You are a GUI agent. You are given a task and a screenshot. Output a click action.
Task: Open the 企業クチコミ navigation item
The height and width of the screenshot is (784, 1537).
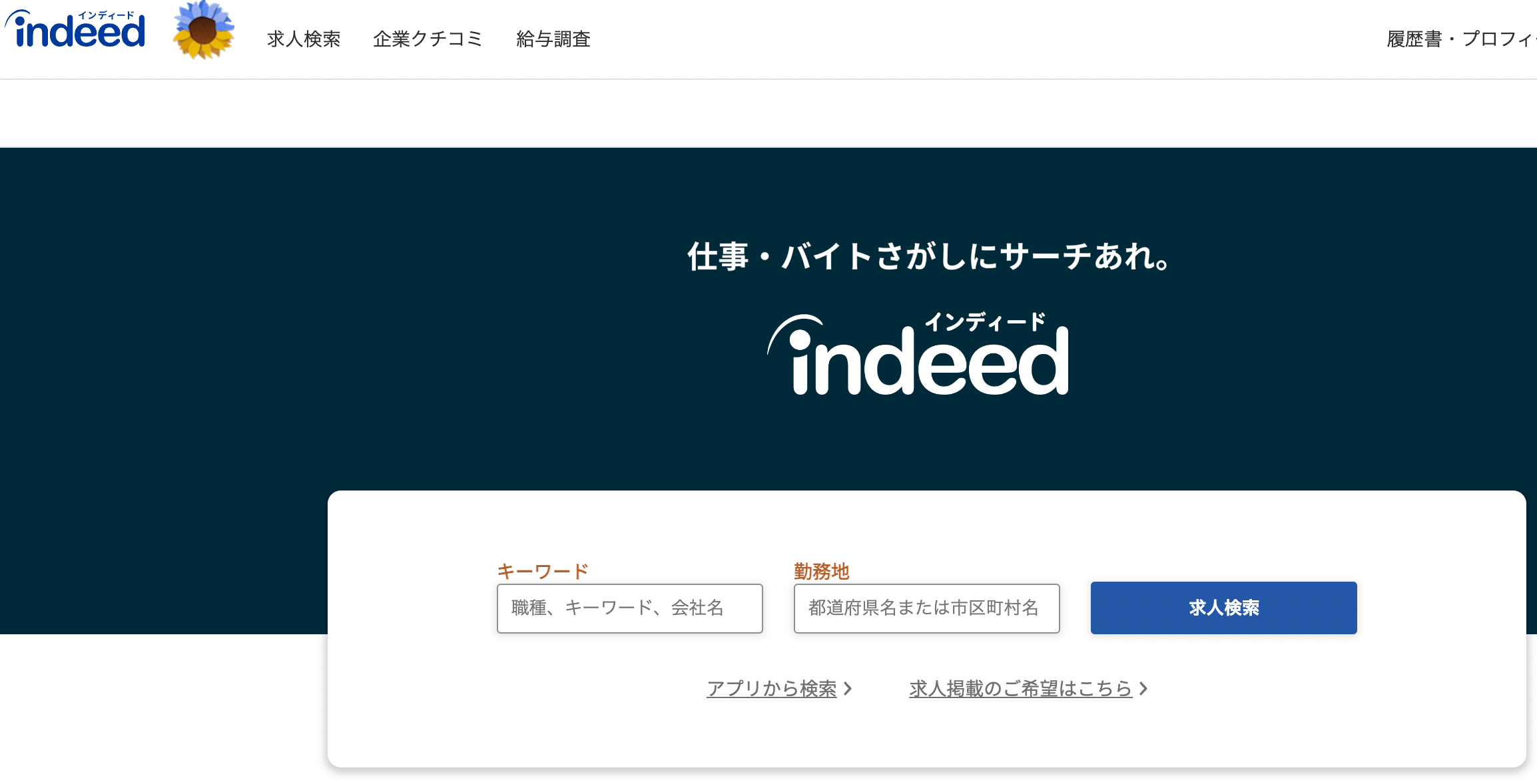pos(428,39)
